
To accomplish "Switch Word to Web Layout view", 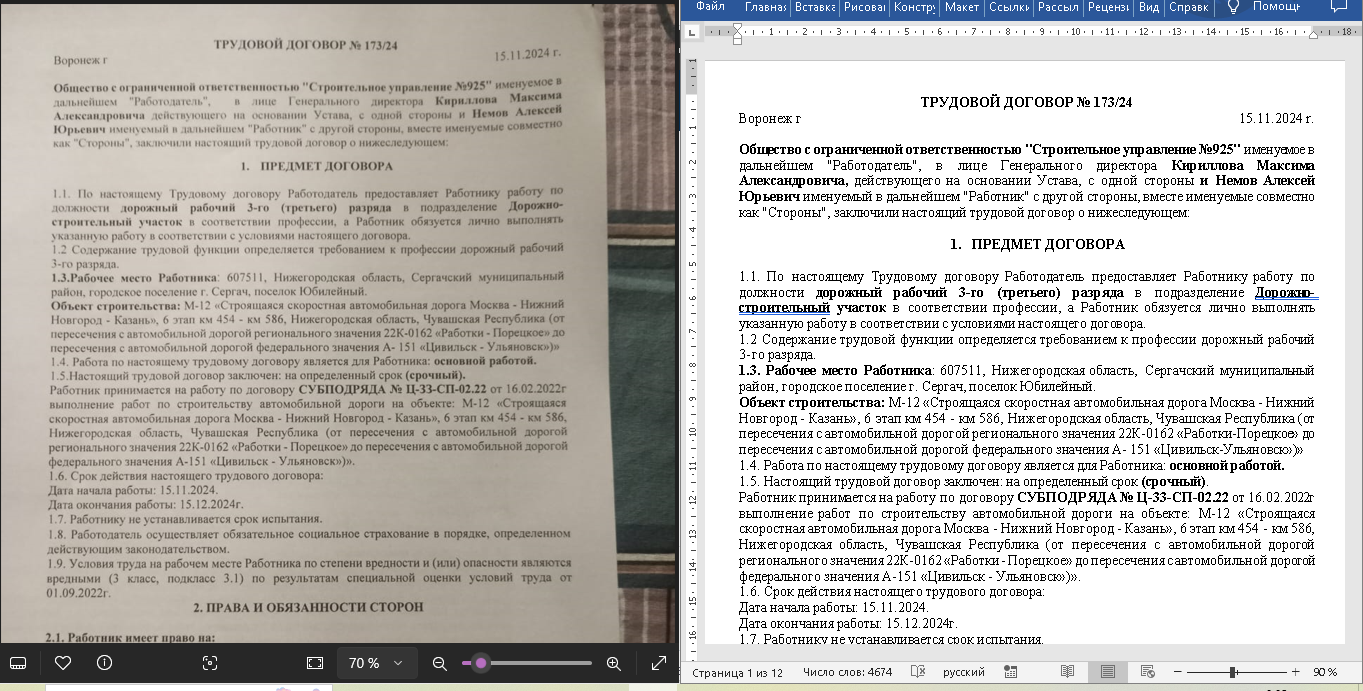I will [x=1146, y=672].
